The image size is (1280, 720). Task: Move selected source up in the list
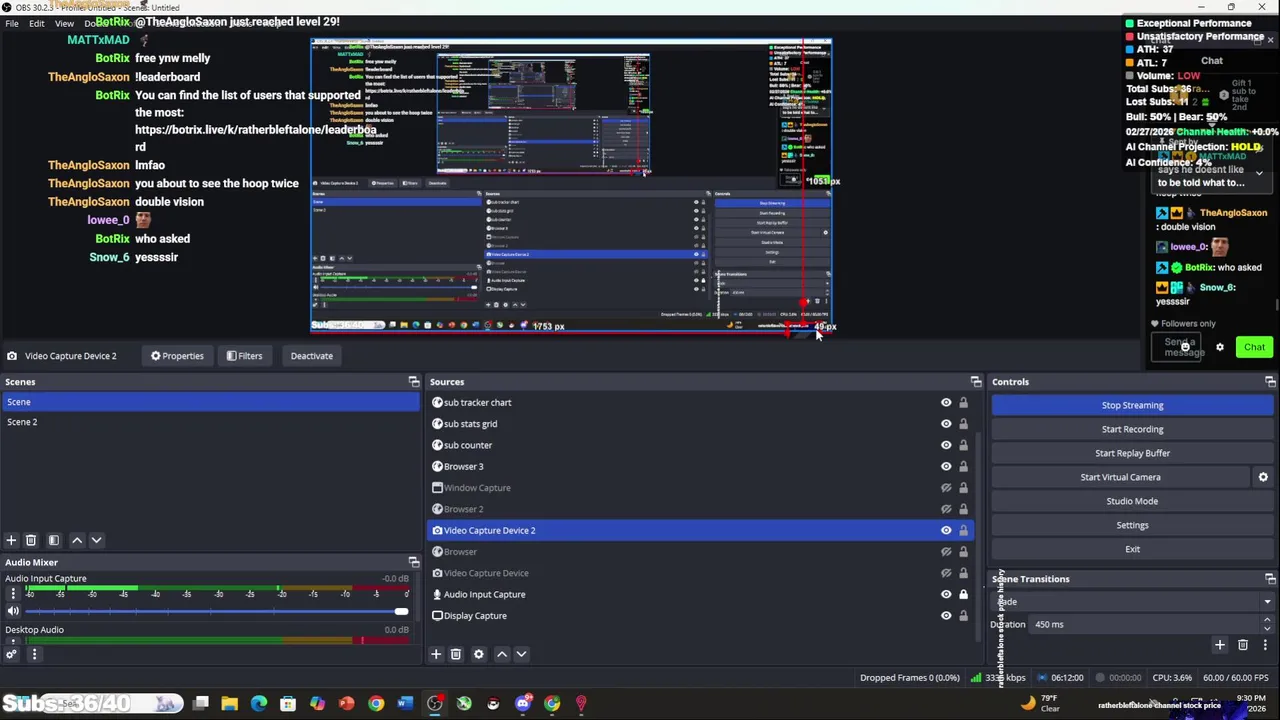[x=502, y=654]
